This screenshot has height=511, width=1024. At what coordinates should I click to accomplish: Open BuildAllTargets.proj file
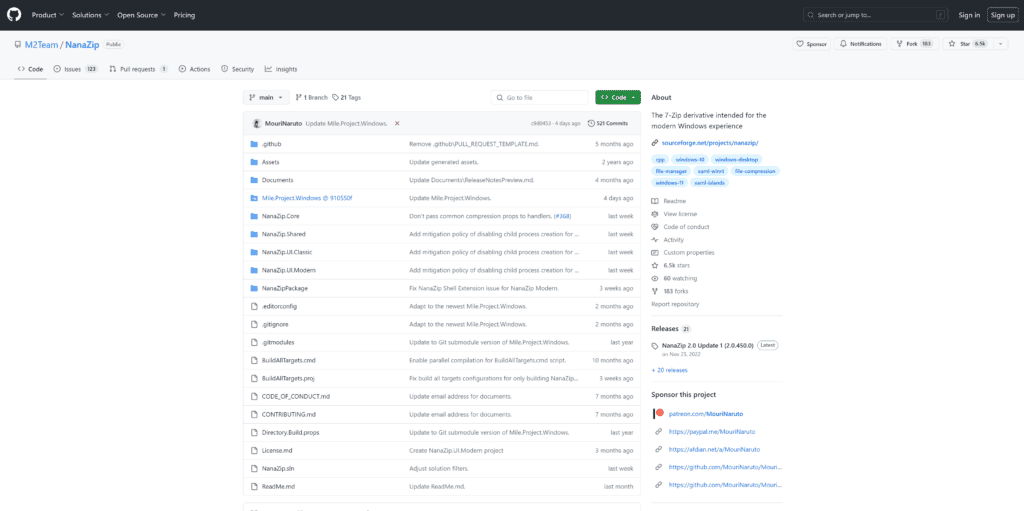[x=289, y=378]
